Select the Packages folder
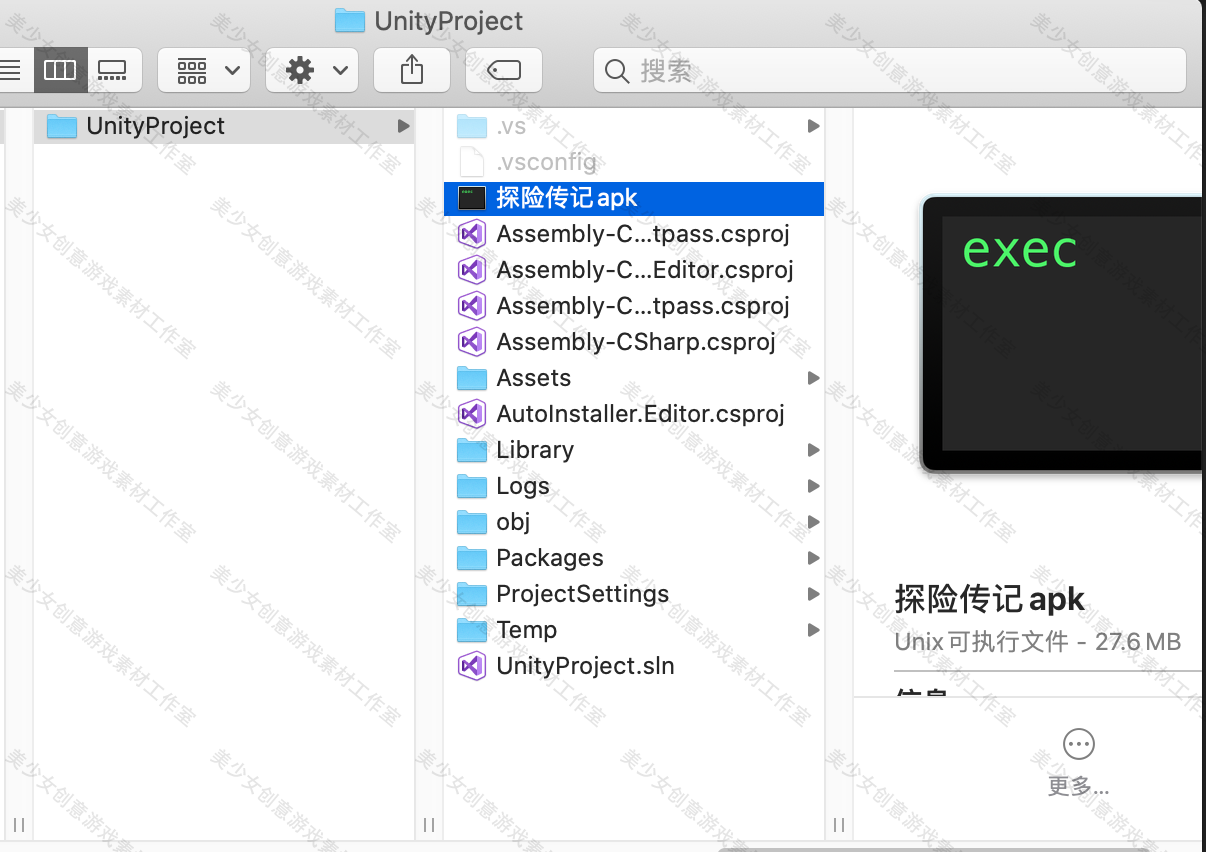The image size is (1206, 852). tap(634, 558)
